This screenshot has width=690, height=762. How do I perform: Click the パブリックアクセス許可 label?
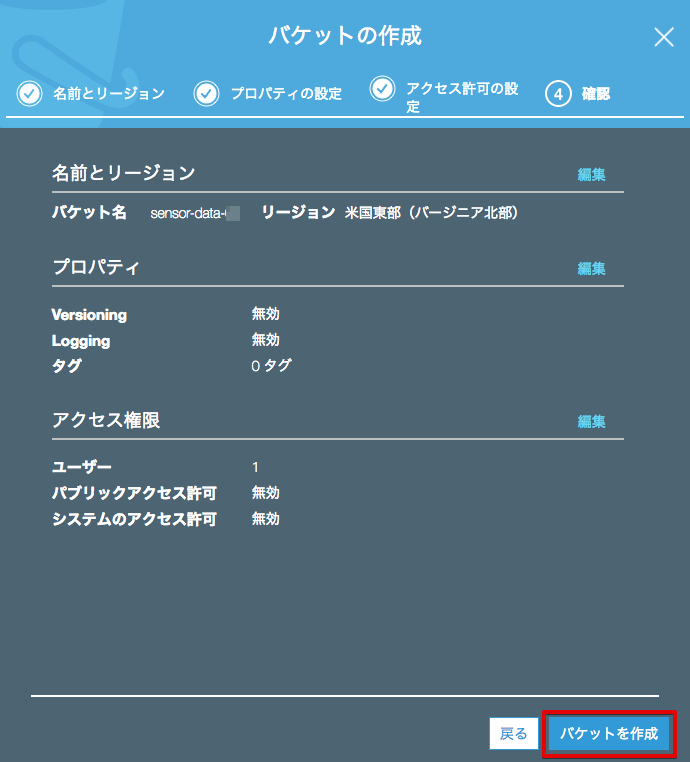coord(134,493)
